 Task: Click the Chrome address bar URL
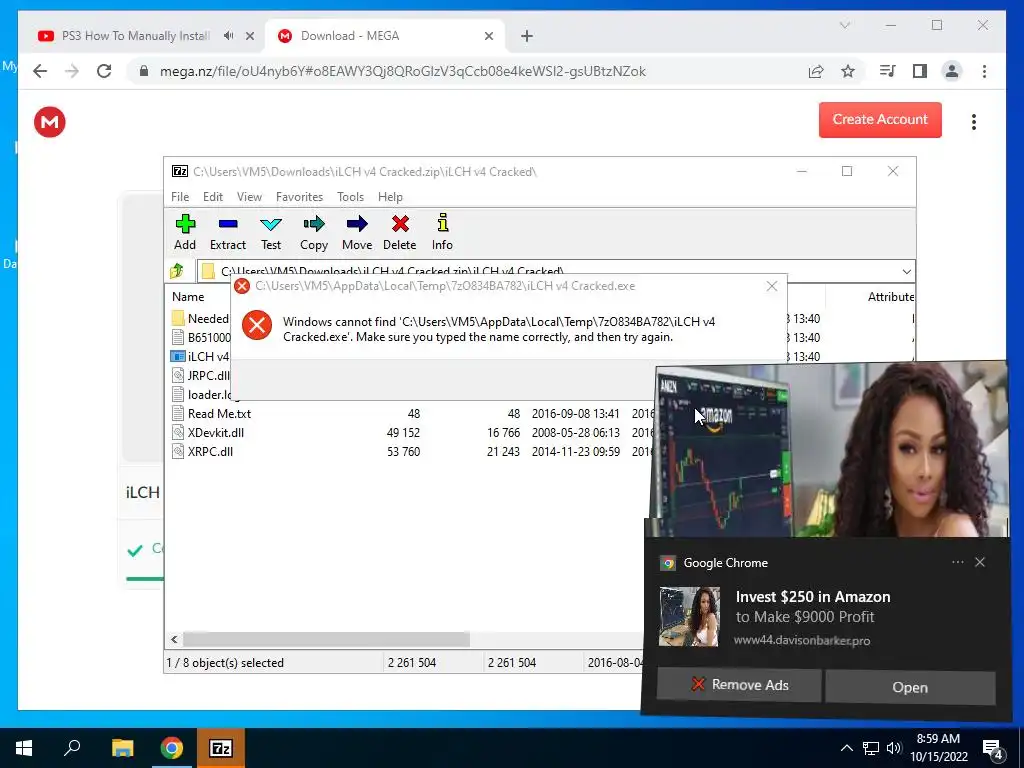[x=402, y=71]
